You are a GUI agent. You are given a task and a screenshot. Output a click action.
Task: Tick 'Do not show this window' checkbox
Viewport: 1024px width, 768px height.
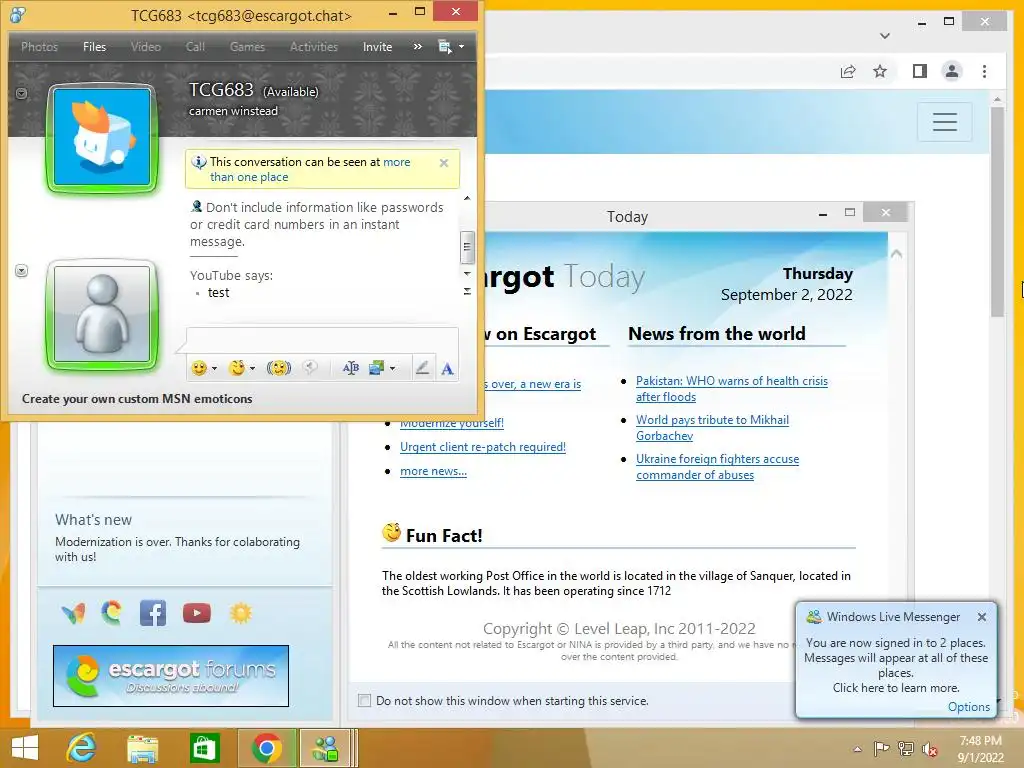[x=364, y=701]
